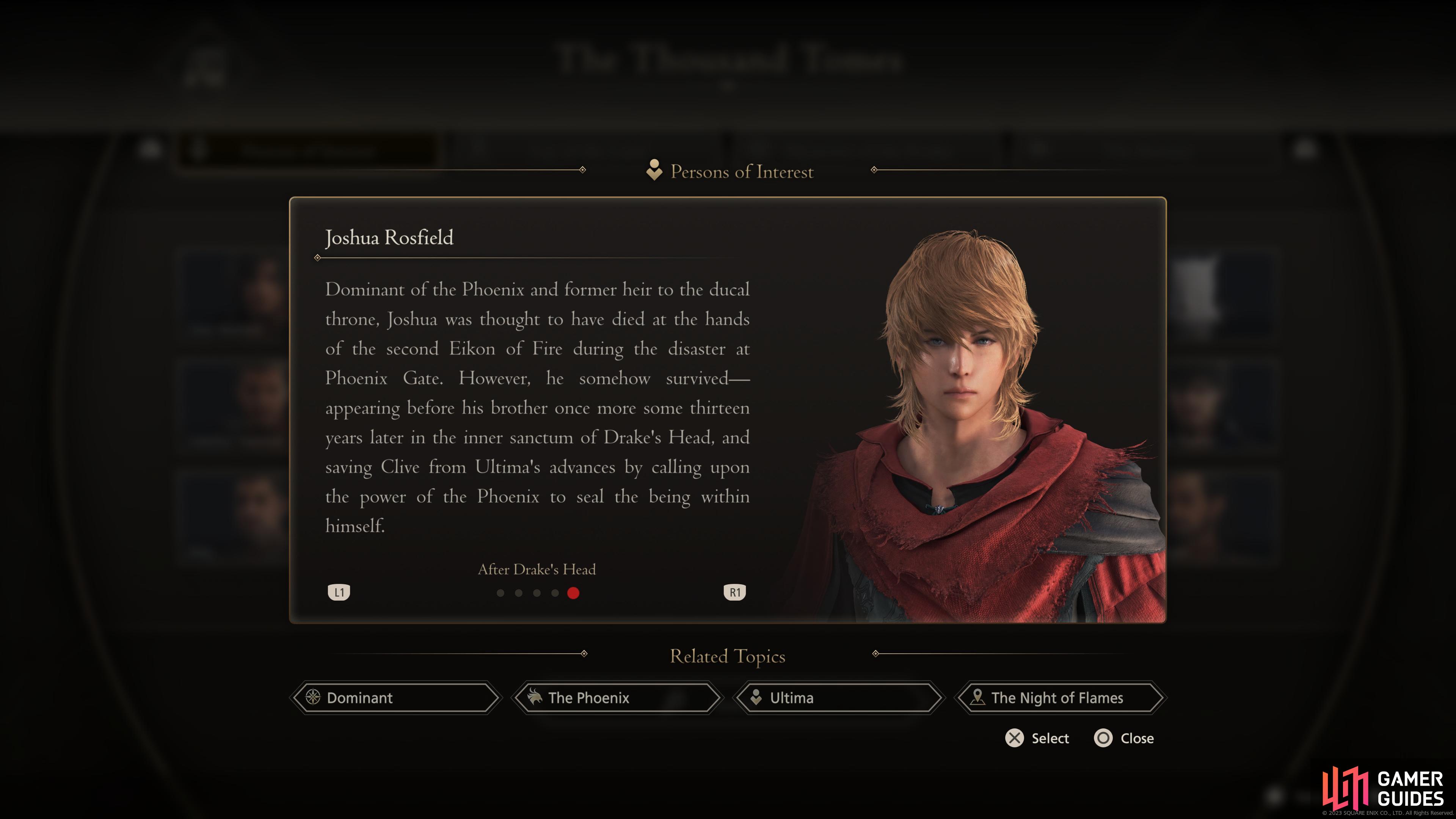This screenshot has height=819, width=1456.
Task: Open The Phoenix related topic
Action: coord(617,698)
